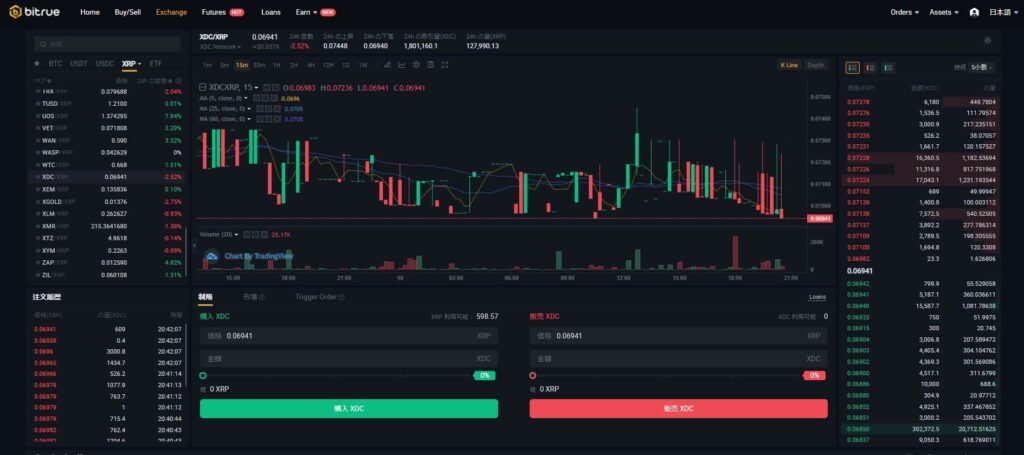This screenshot has width=1024, height=455.
Task: Toggle chart fullscreen icon
Action: tap(445, 65)
